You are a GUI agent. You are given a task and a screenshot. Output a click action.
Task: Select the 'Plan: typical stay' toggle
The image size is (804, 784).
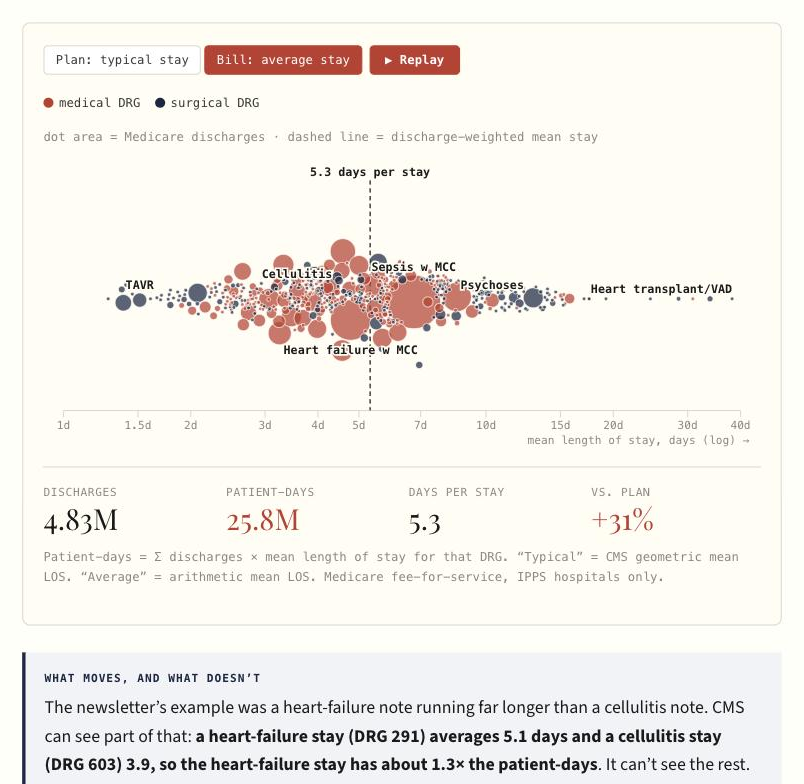[122, 60]
